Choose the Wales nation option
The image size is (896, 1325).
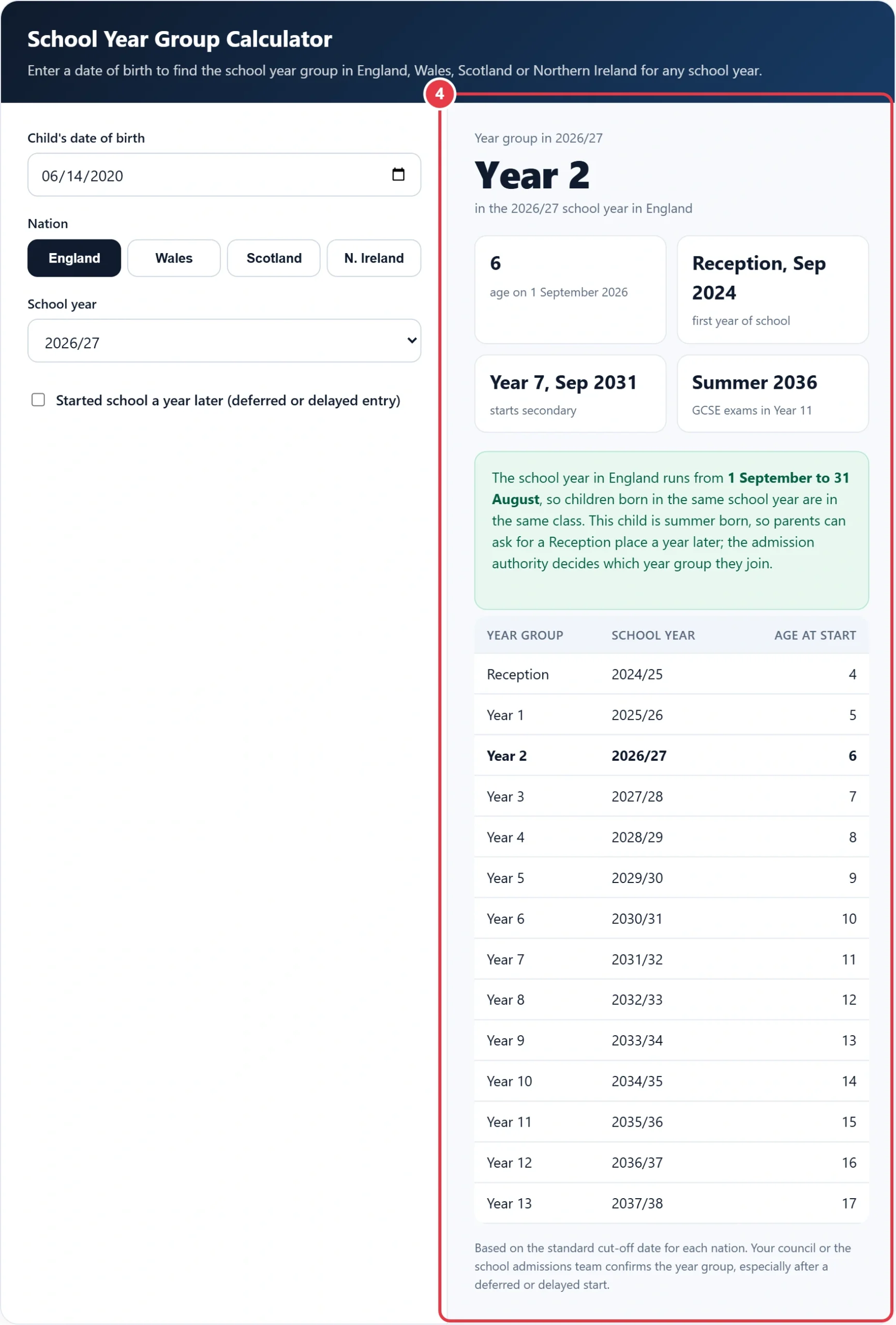point(174,258)
